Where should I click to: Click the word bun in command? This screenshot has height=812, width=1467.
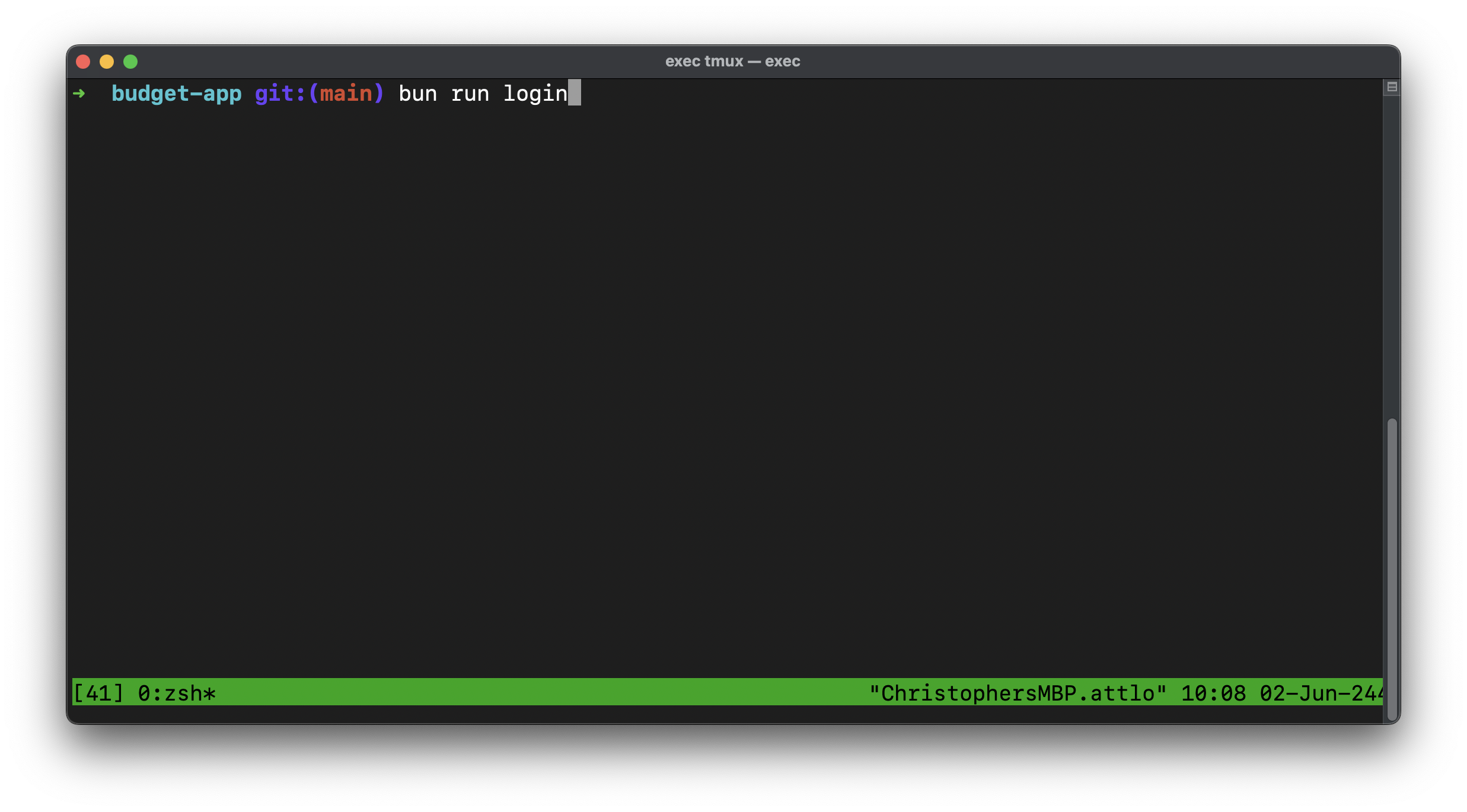click(417, 94)
